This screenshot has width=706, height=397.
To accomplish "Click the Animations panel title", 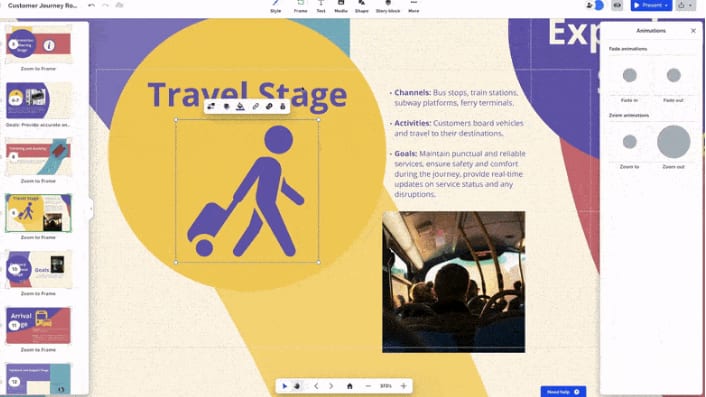I will pyautogui.click(x=651, y=31).
